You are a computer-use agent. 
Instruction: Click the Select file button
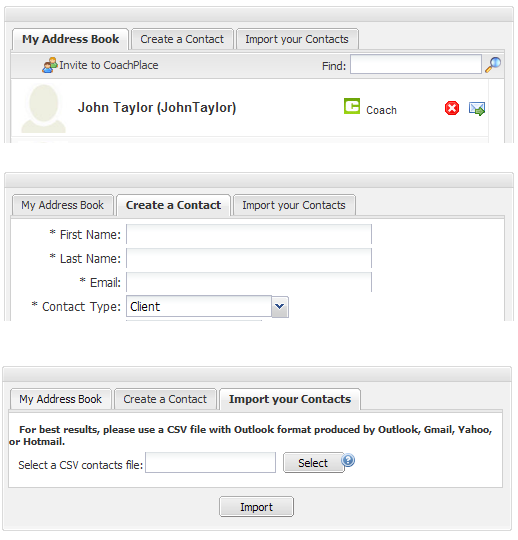click(313, 463)
